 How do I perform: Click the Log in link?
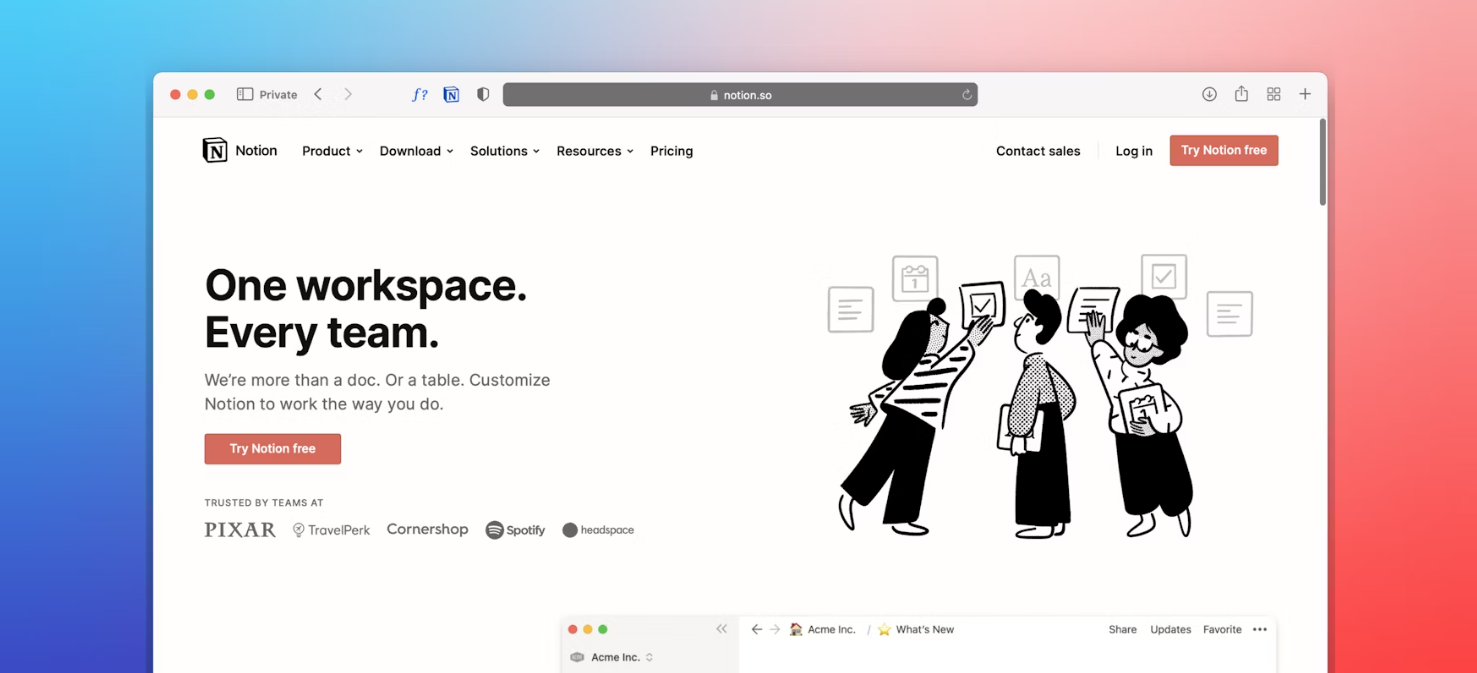(1134, 151)
